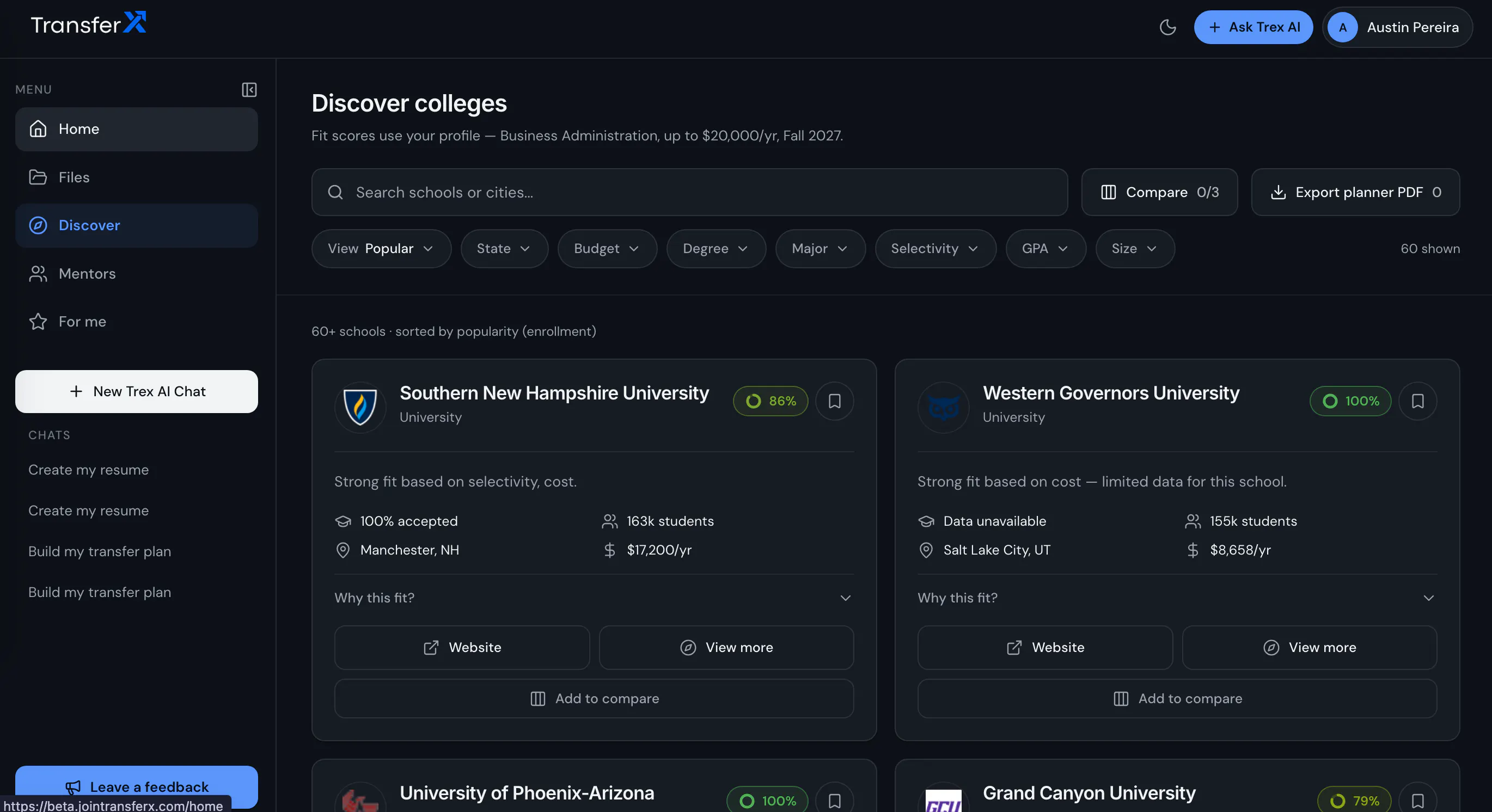Screen dimensions: 1492x812
Task: Open the Degree filter dropdown
Action: tap(716, 249)
